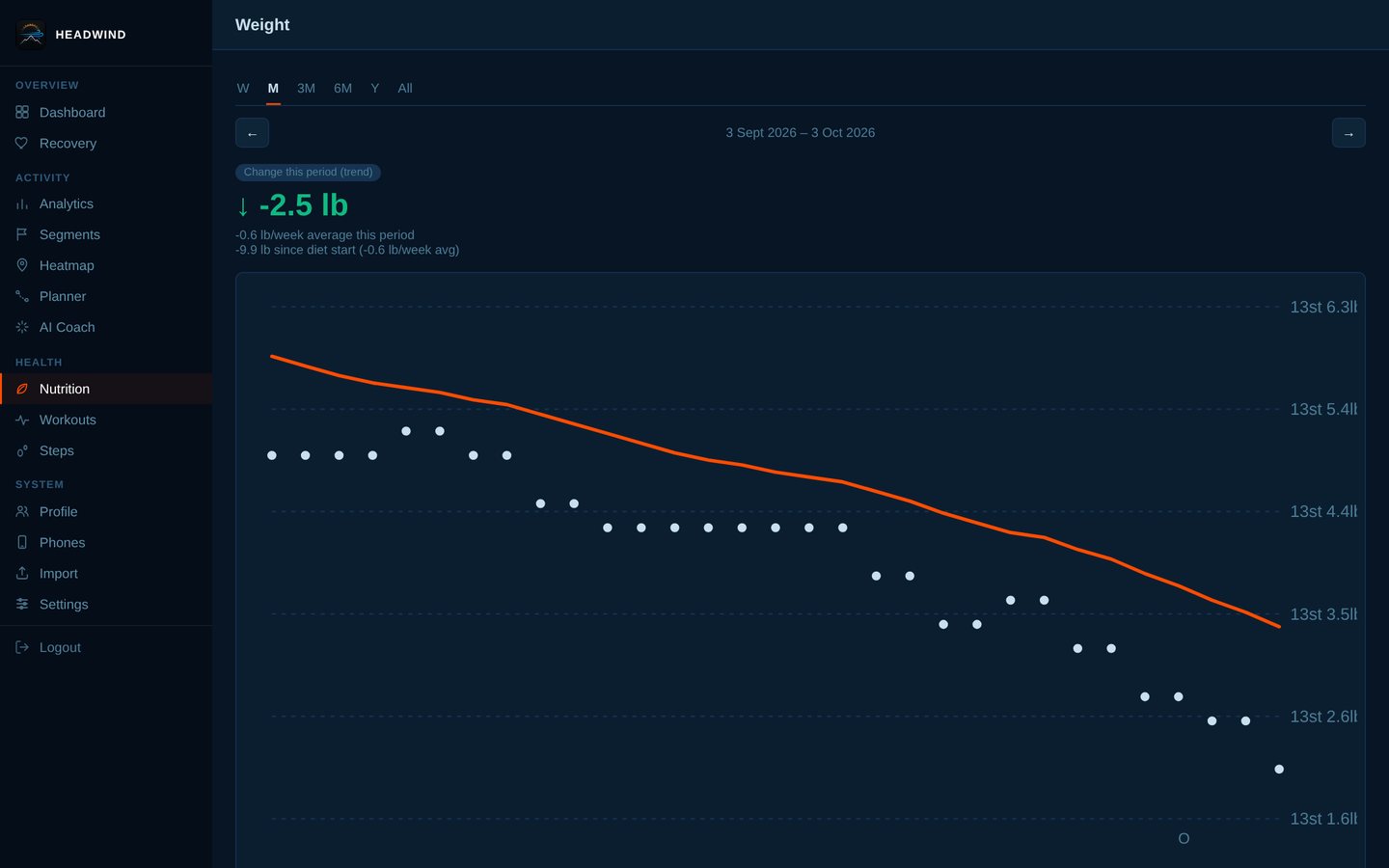The image size is (1389, 868).
Task: Open the Planner page
Action: 106,297
